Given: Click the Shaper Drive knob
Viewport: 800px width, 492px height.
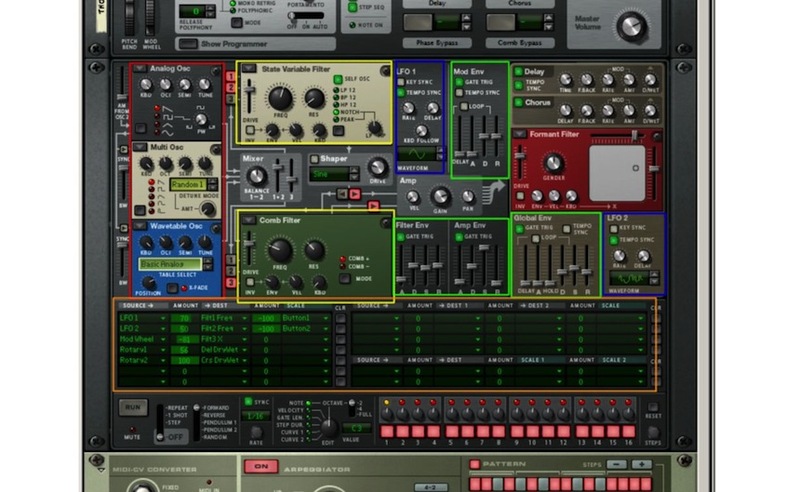Looking at the screenshot, I should point(377,167).
